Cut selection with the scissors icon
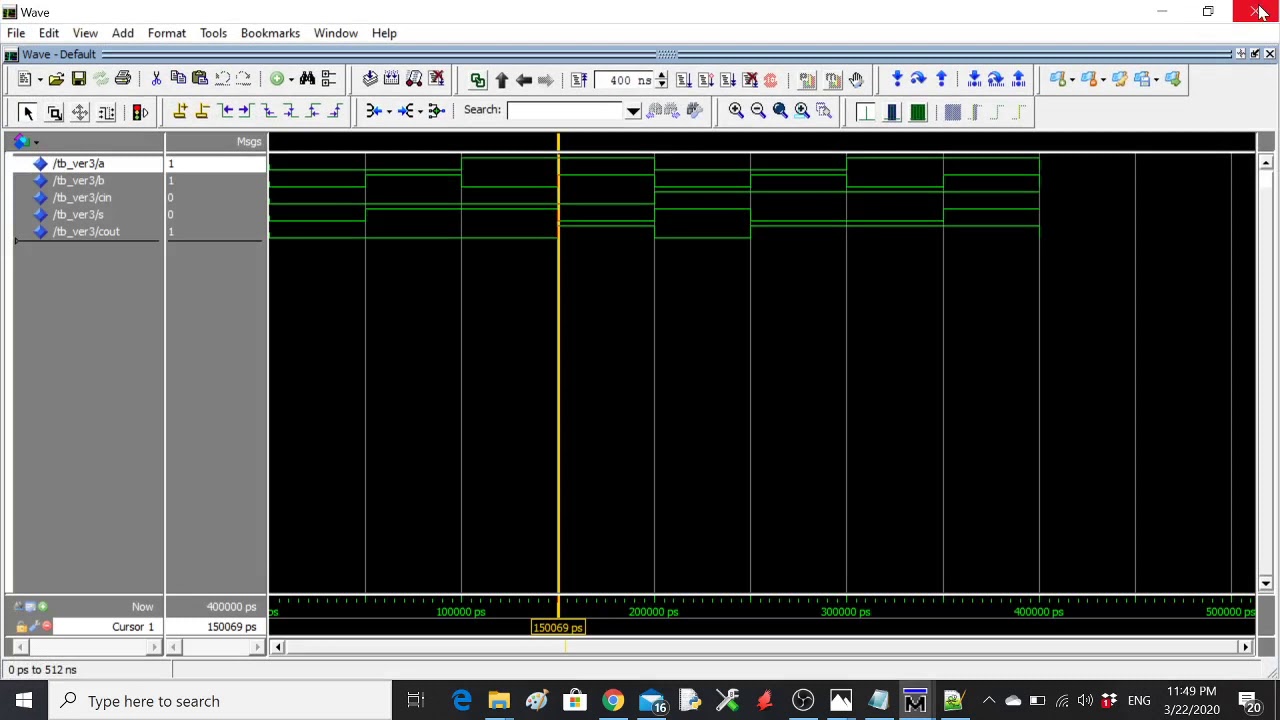The width and height of the screenshot is (1280, 720). [156, 79]
